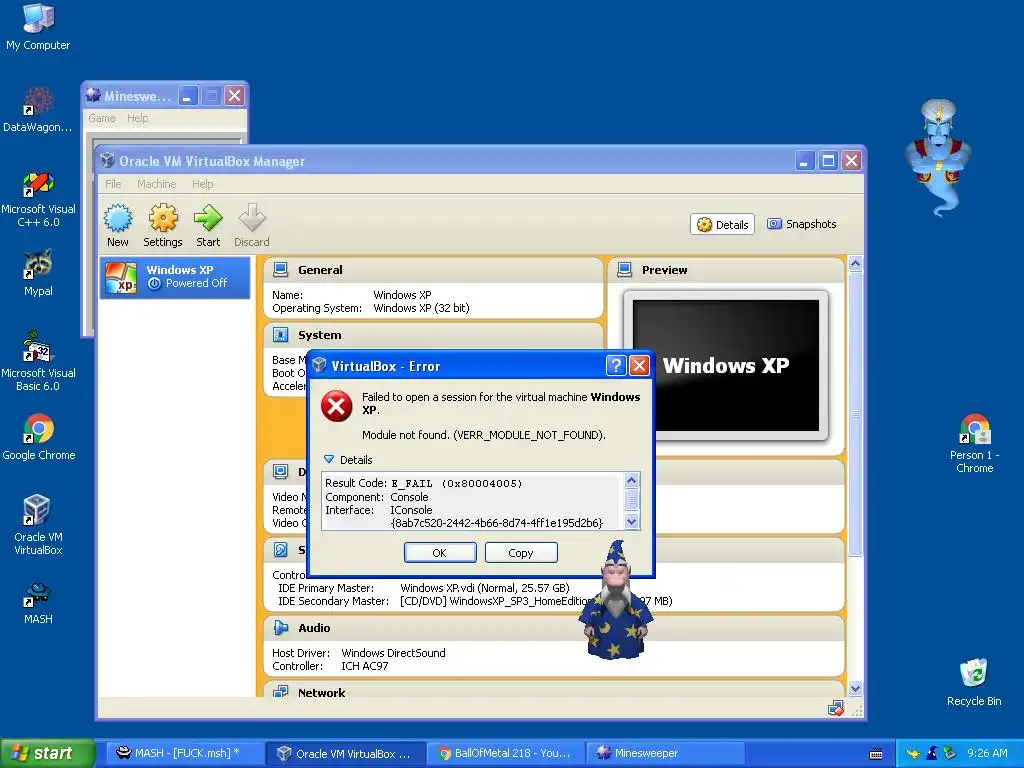Click the Windows XP.vdi storage entry text
This screenshot has width=1024, height=768.
pyautogui.click(x=485, y=588)
